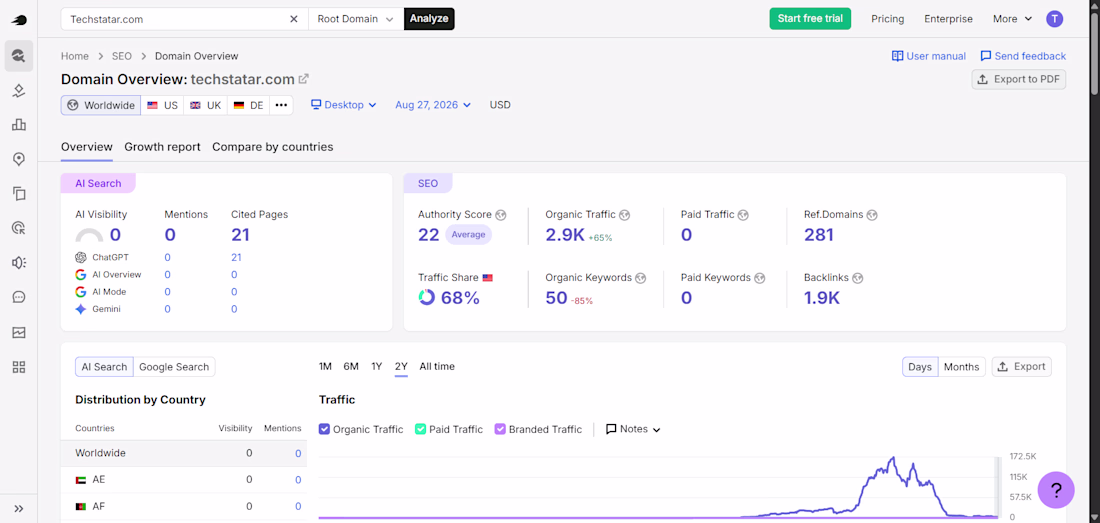Screen dimensions: 1100x523
Task: Open the App Center grid sidebar icon
Action: click(x=19, y=367)
